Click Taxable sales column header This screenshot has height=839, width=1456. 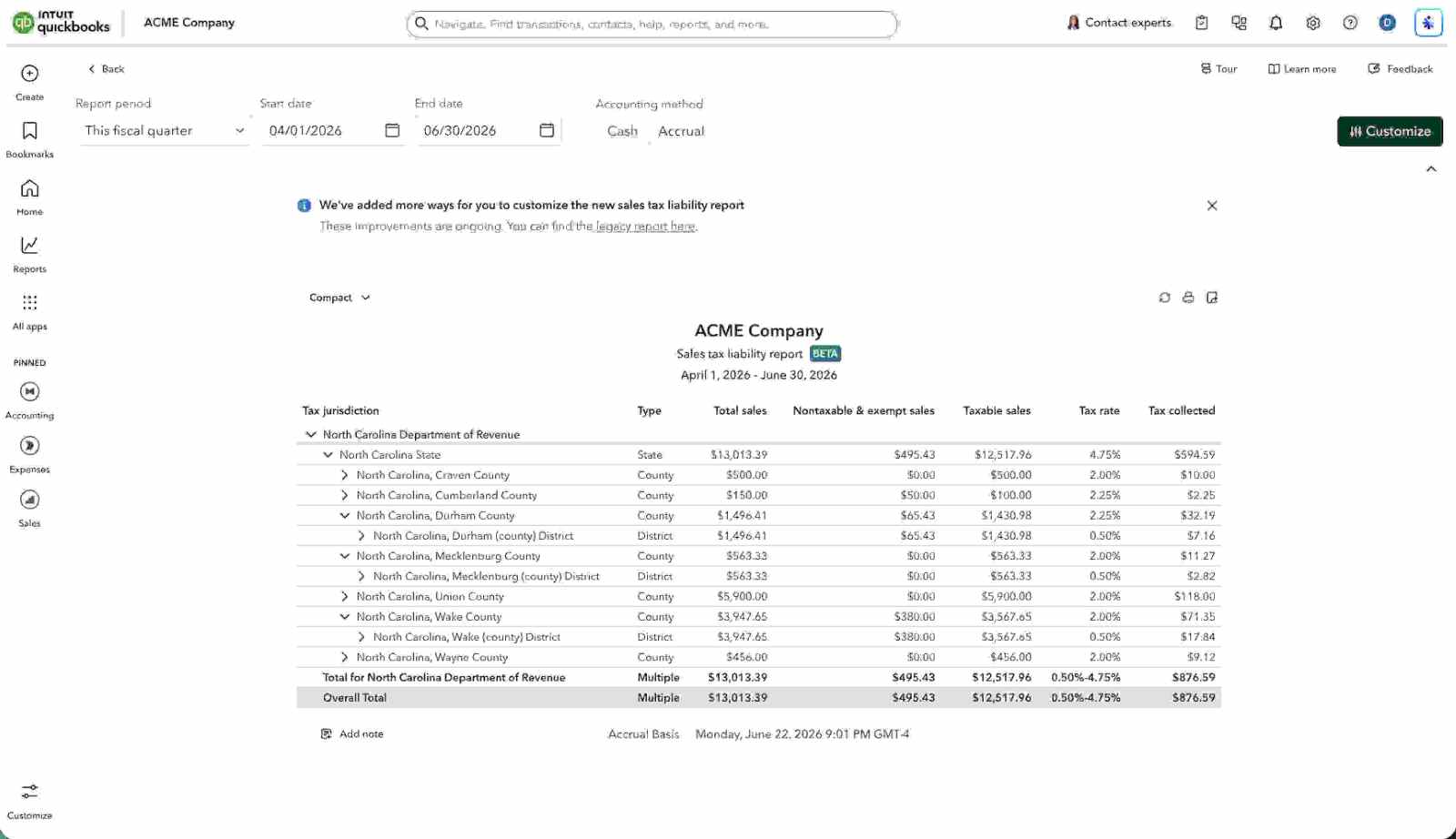(x=996, y=410)
